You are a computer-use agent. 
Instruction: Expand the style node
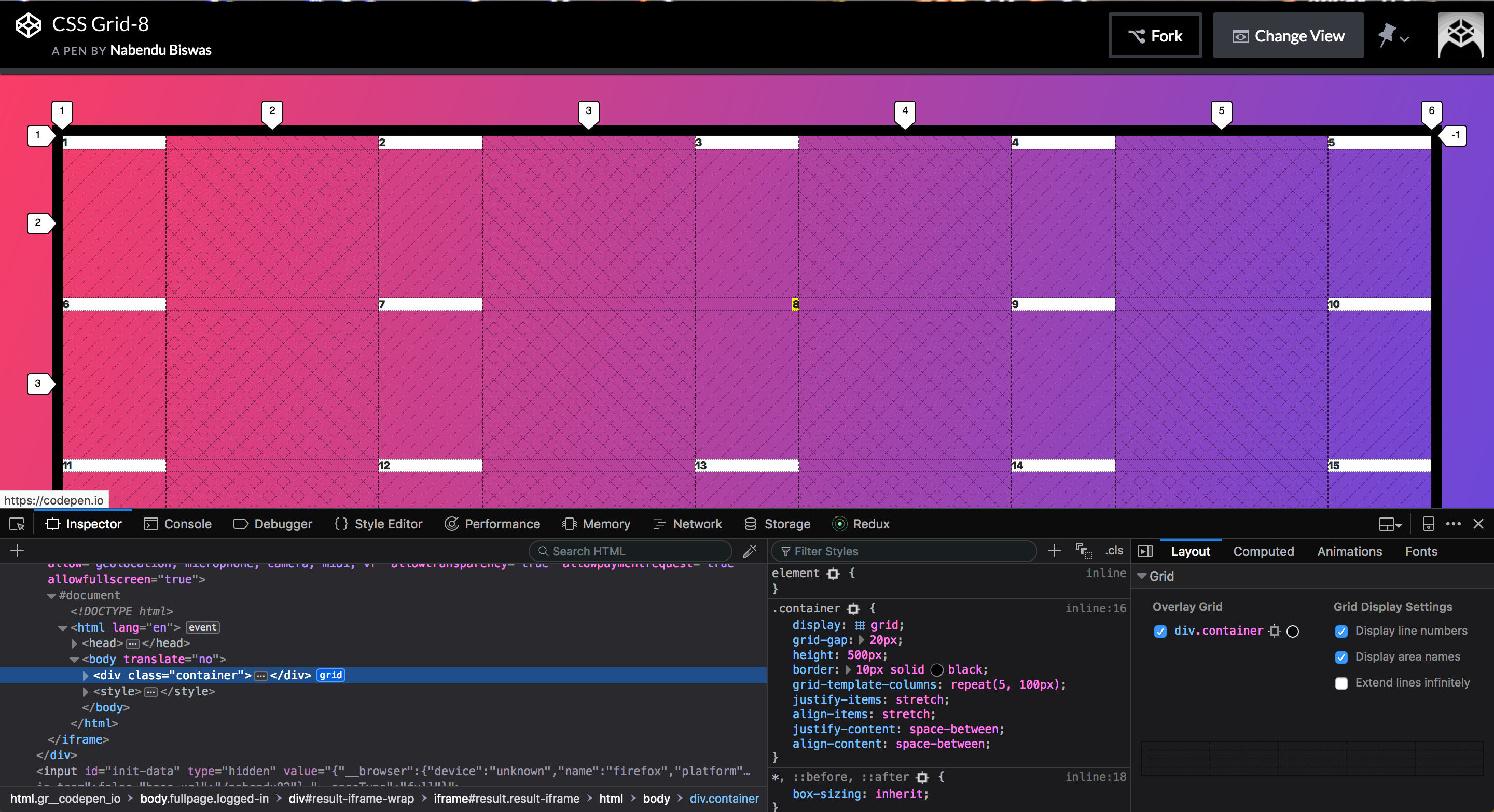pos(86,692)
